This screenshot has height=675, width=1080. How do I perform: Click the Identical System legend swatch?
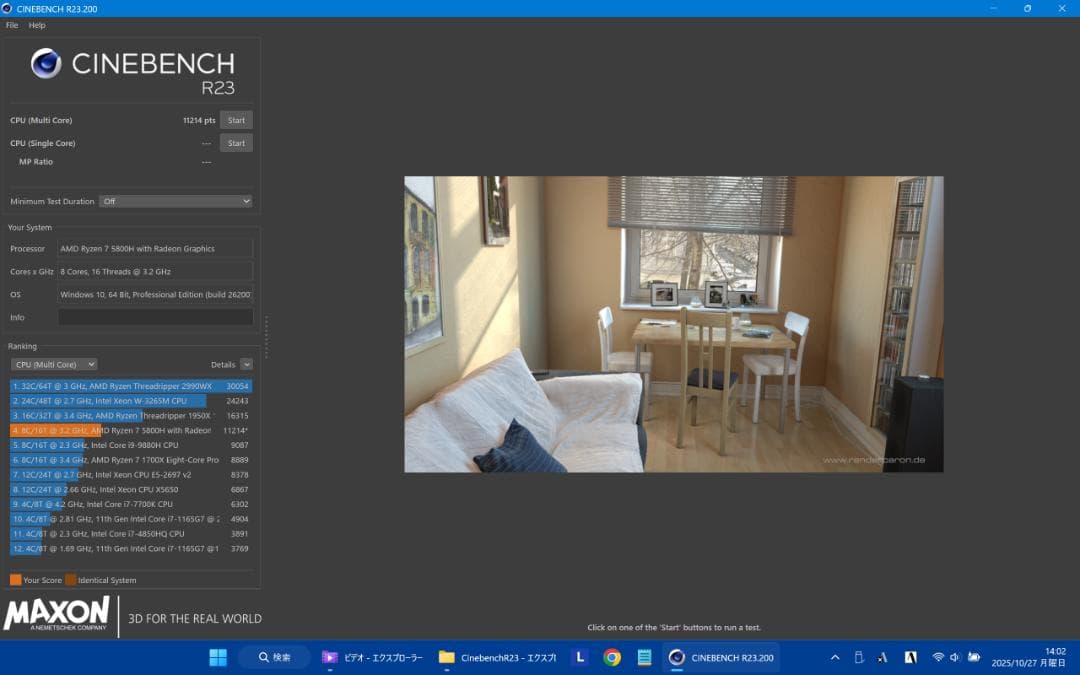tap(69, 580)
